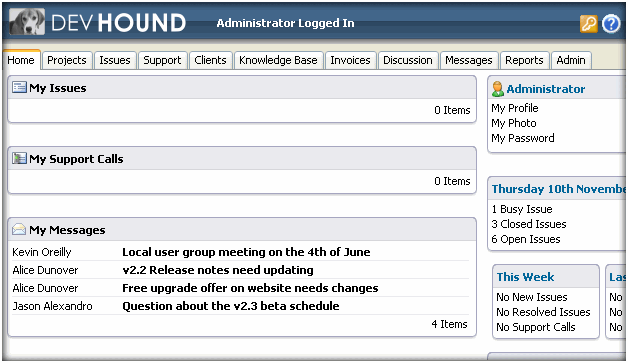Open Kevin Oreilly's user group meeting message

tap(246, 252)
